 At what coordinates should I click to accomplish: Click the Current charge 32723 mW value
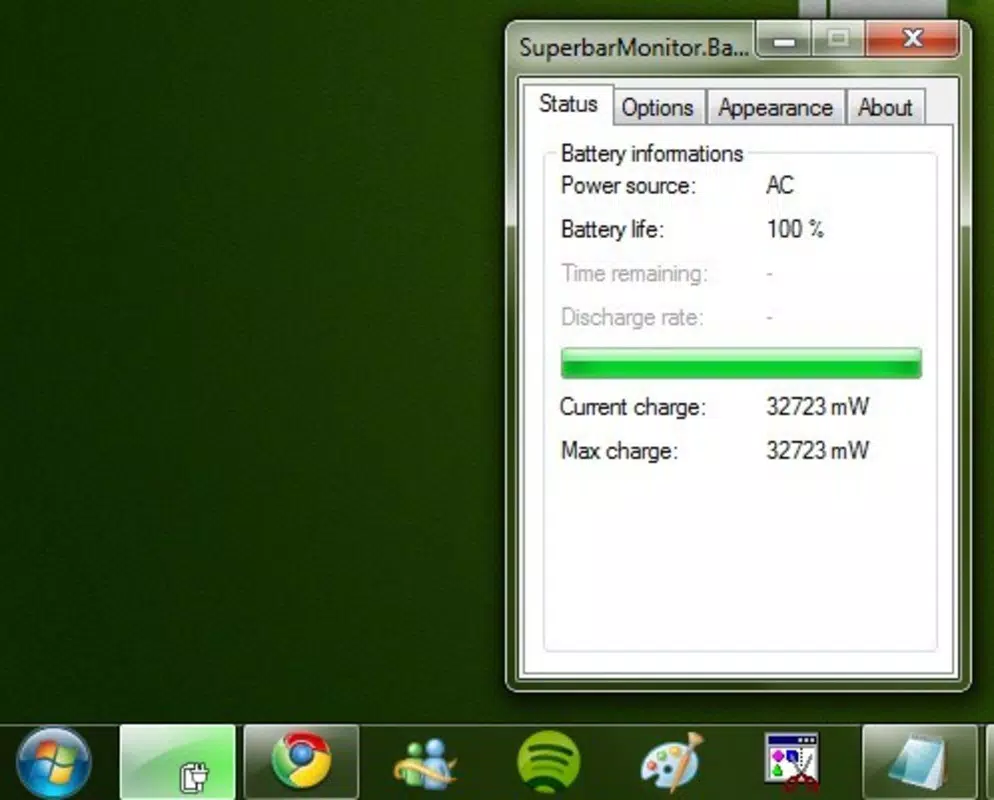click(818, 406)
